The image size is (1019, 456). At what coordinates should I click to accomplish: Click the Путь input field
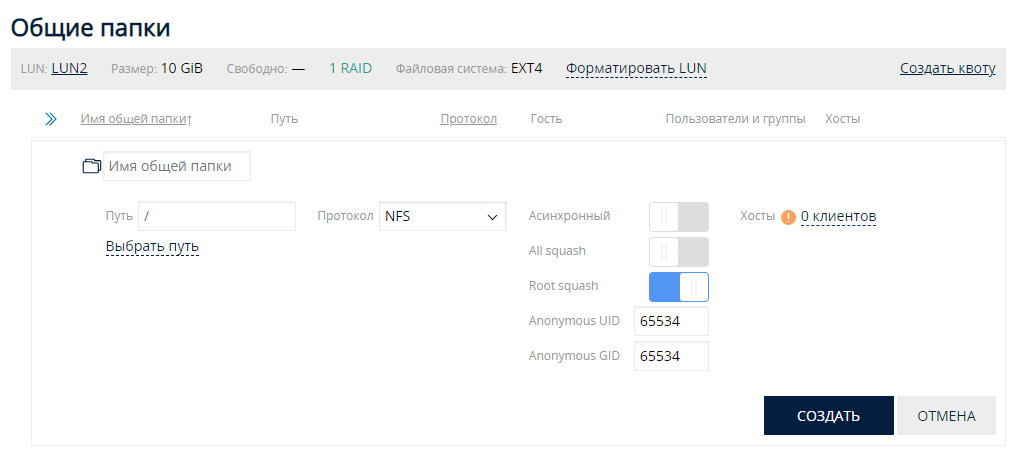217,216
